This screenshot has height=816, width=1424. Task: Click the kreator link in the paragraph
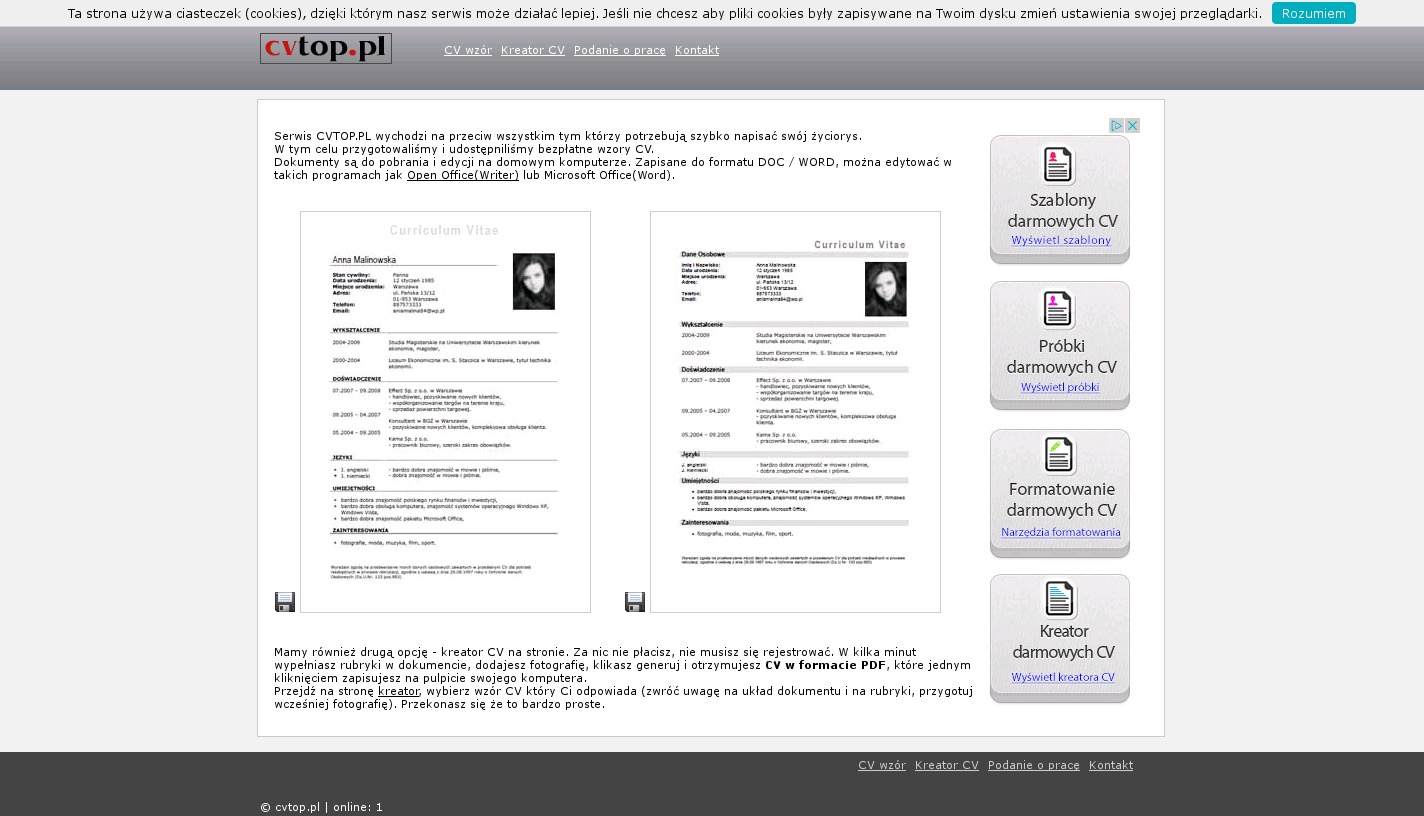coord(399,691)
